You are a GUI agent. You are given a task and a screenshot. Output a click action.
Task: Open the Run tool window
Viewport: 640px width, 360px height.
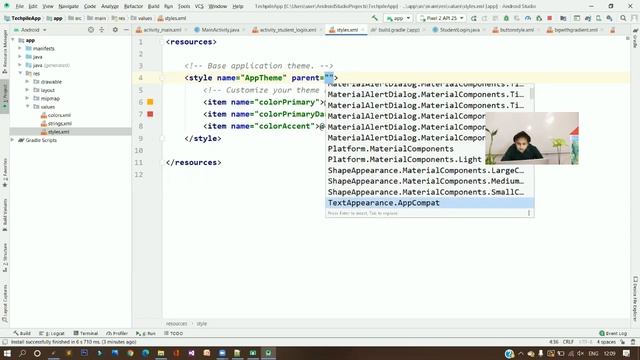coord(146,333)
